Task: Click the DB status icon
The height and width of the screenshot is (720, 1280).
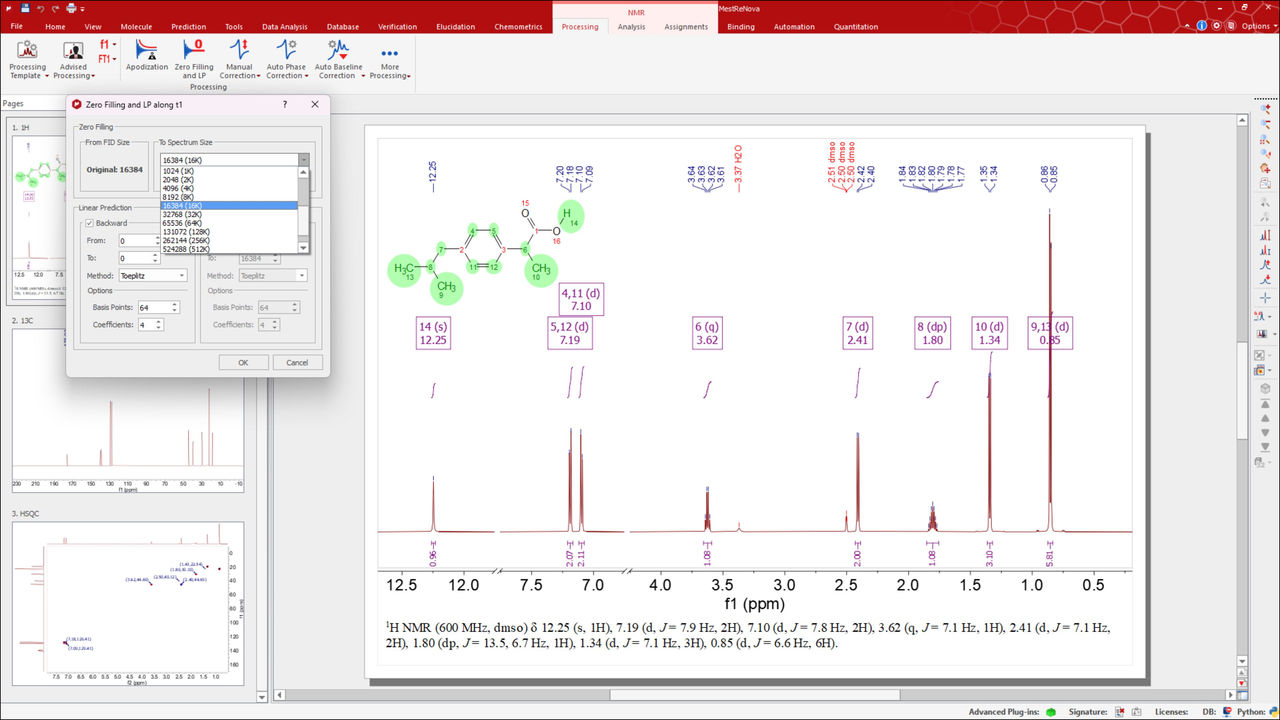Action: [x=1228, y=712]
